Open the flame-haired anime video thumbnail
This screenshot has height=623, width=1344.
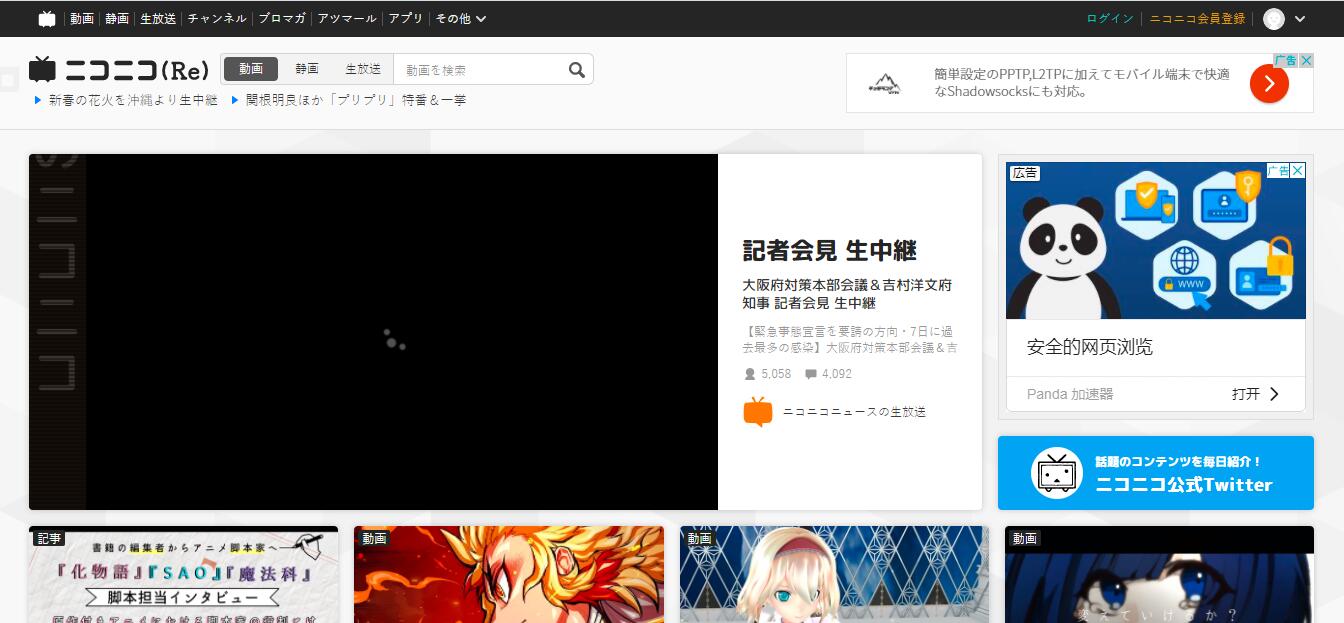coord(509,575)
